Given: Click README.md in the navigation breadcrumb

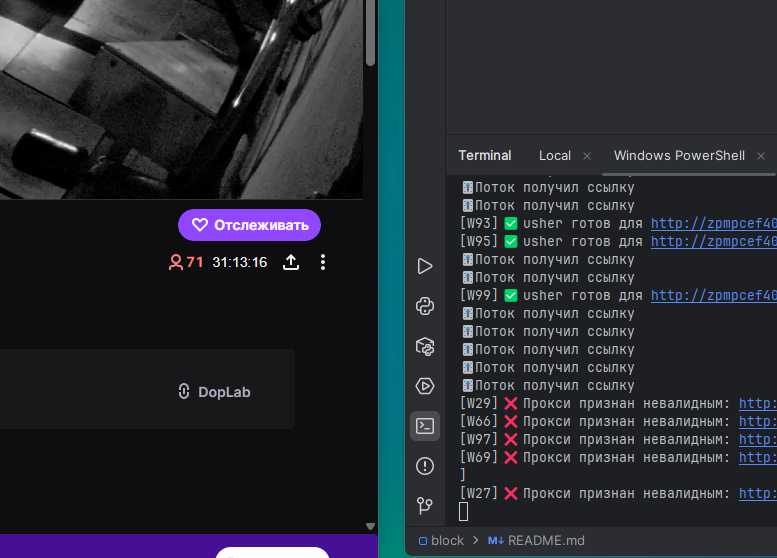Looking at the screenshot, I should (545, 541).
